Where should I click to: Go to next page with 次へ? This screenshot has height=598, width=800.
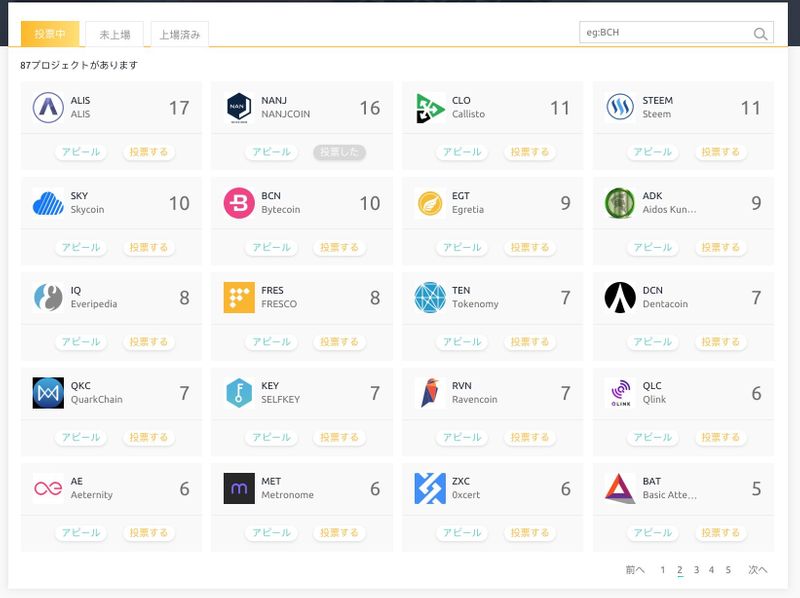757,570
